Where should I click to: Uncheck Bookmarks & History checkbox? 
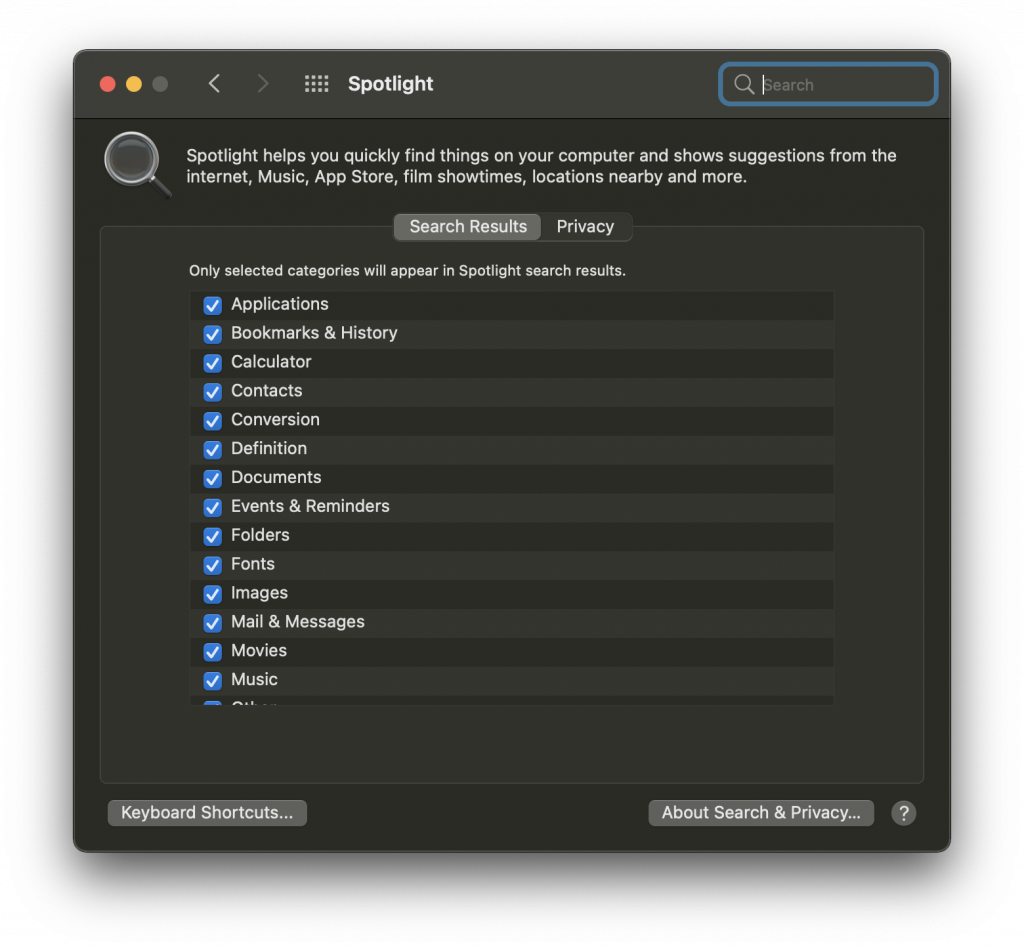(x=212, y=334)
